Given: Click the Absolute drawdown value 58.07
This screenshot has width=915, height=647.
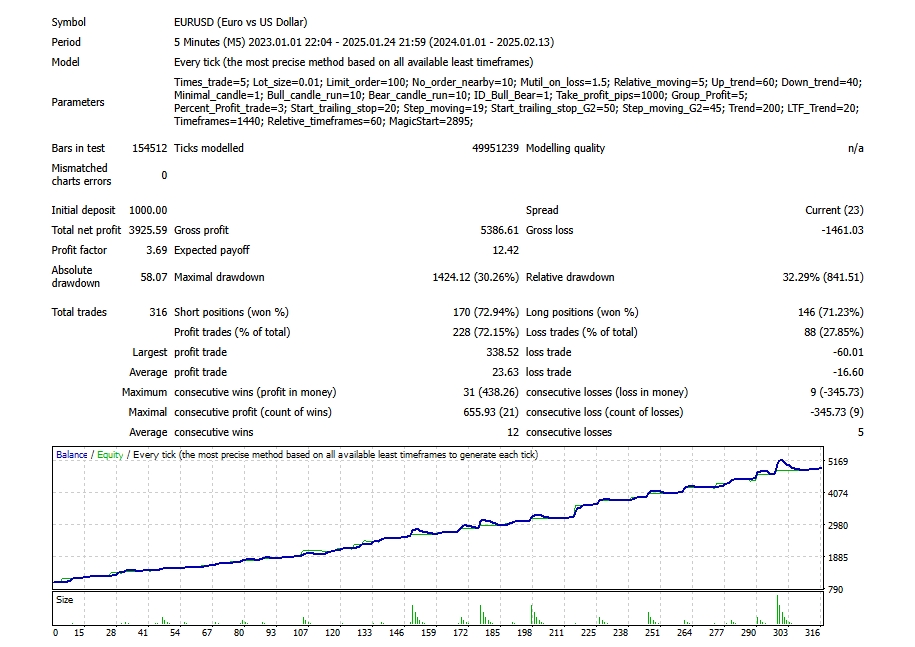Looking at the screenshot, I should 153,277.
